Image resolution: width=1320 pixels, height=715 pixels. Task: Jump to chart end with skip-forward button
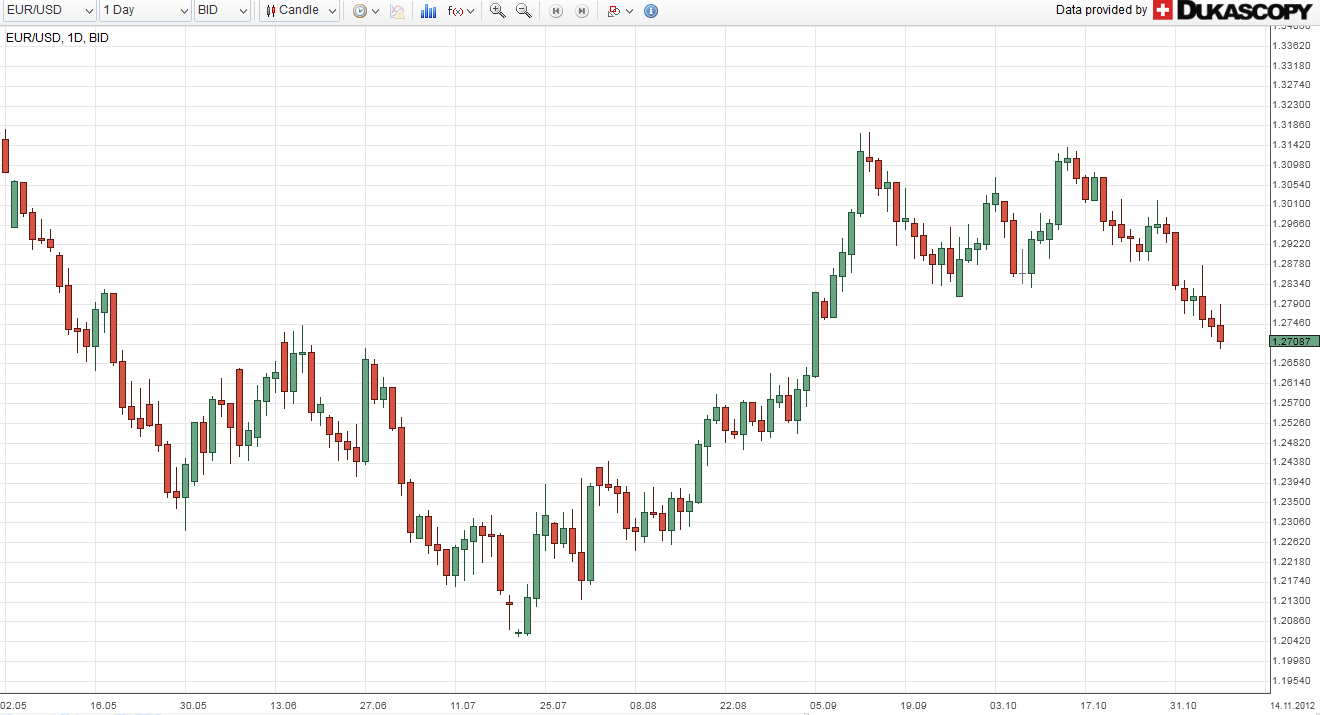(581, 11)
